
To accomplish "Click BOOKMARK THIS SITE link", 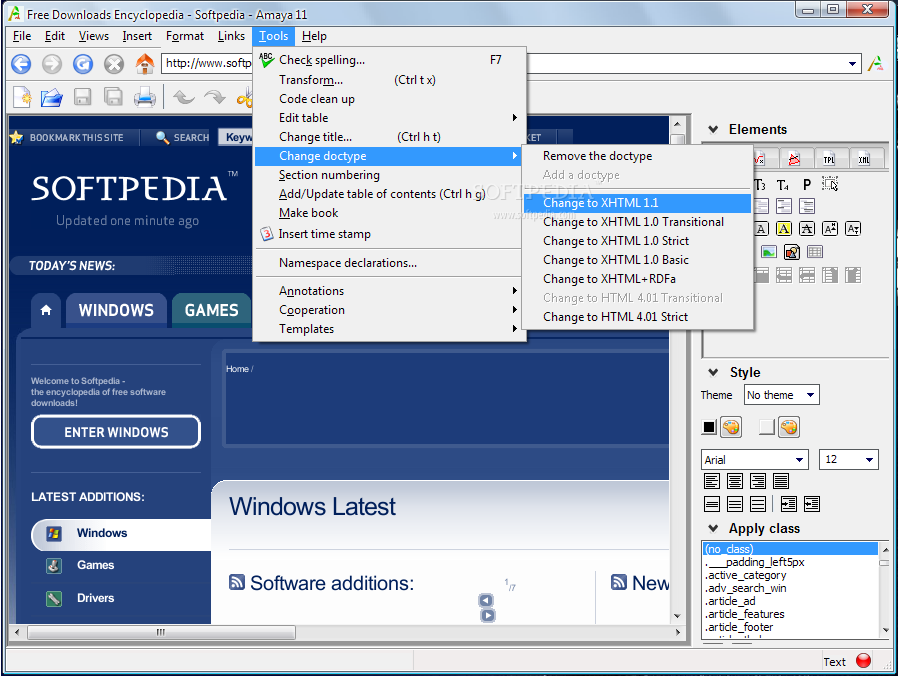I will coord(77,137).
